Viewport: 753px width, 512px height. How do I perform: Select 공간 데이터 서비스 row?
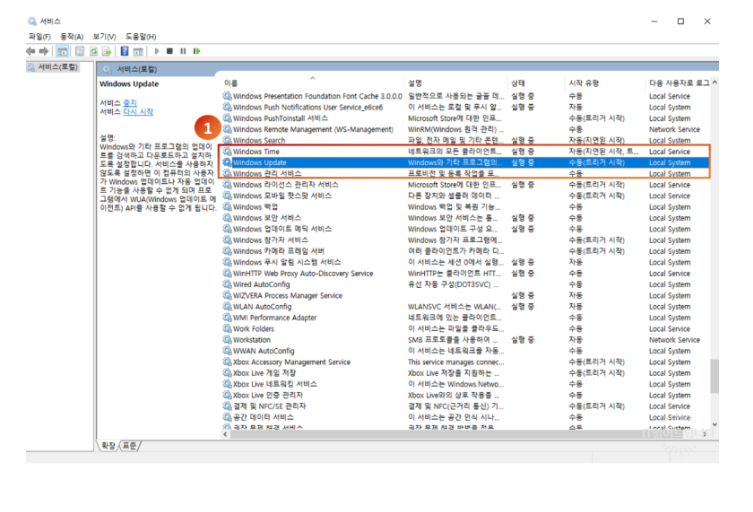click(x=465, y=417)
